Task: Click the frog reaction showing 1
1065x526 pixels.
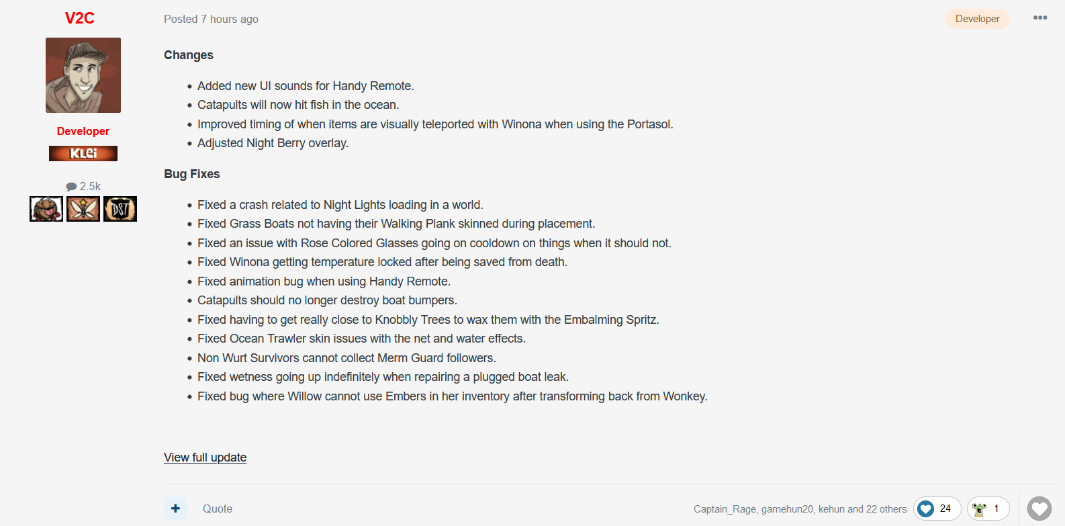Action: coord(987,508)
